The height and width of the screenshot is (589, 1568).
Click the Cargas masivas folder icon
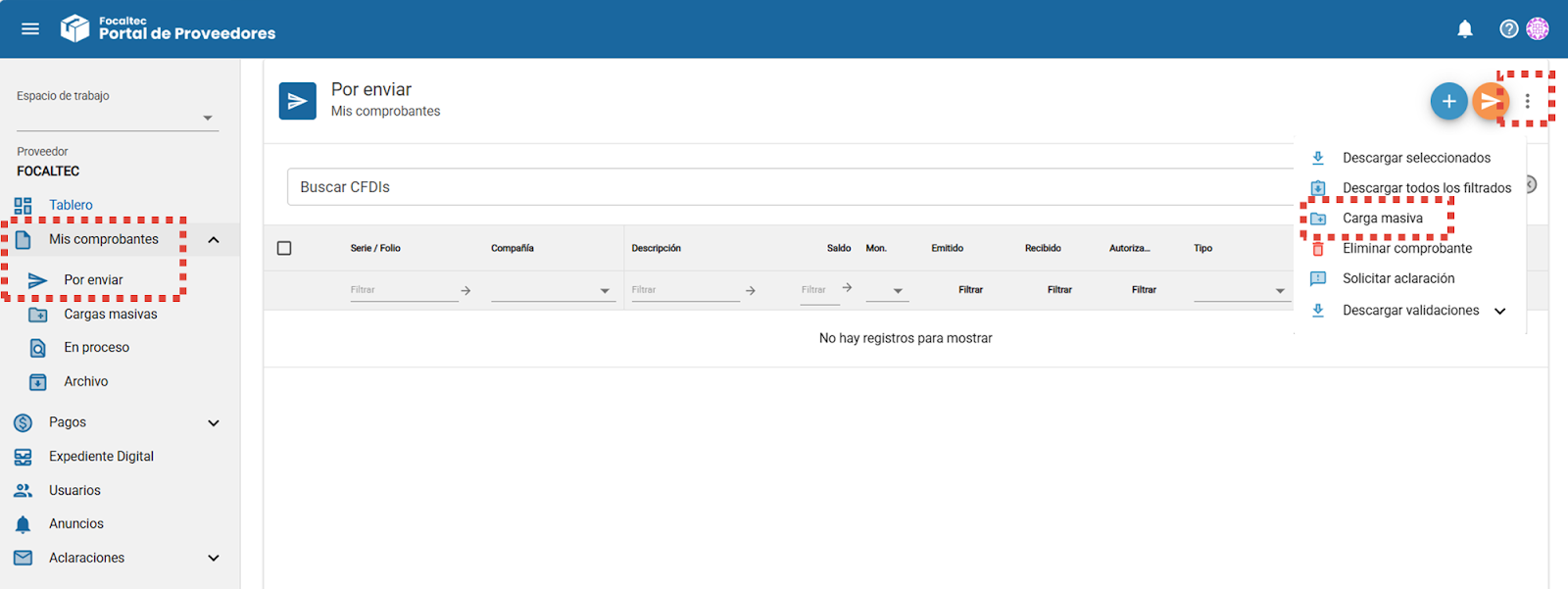point(38,315)
